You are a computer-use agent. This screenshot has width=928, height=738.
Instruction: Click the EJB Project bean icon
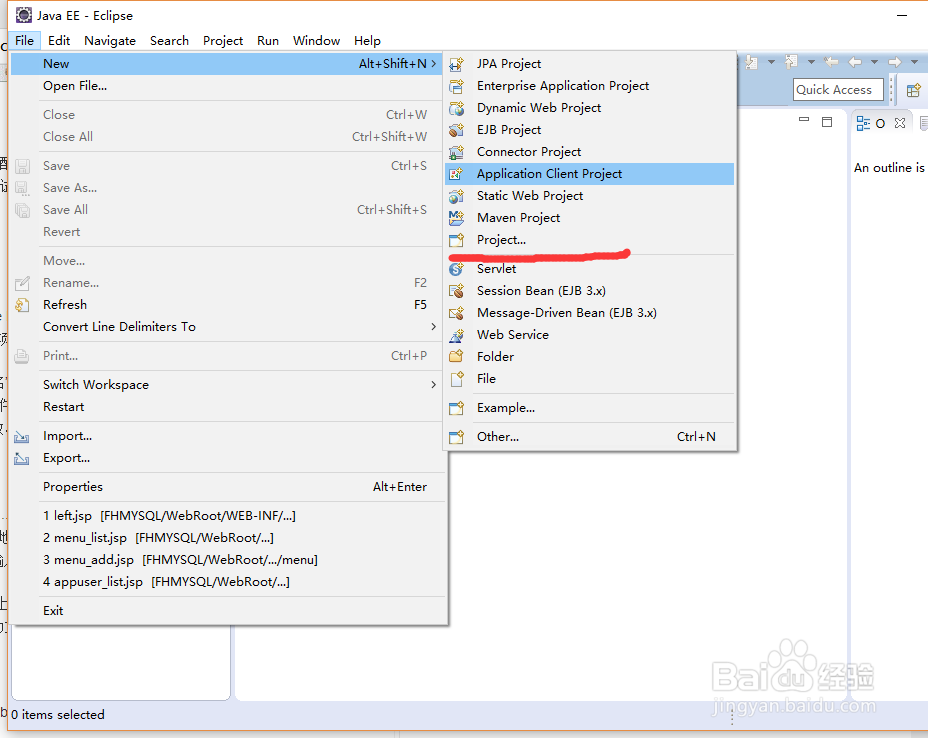tap(456, 130)
